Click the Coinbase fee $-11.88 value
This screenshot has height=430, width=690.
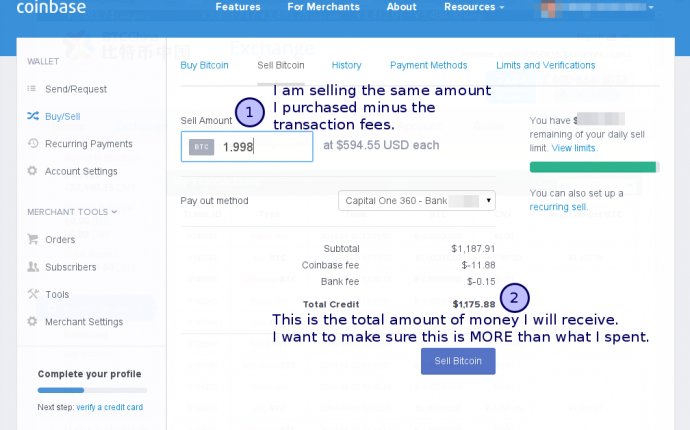478,265
